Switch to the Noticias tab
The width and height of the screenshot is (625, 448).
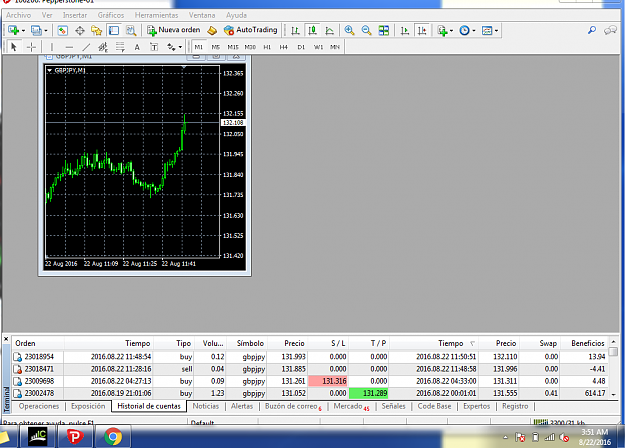coord(206,406)
